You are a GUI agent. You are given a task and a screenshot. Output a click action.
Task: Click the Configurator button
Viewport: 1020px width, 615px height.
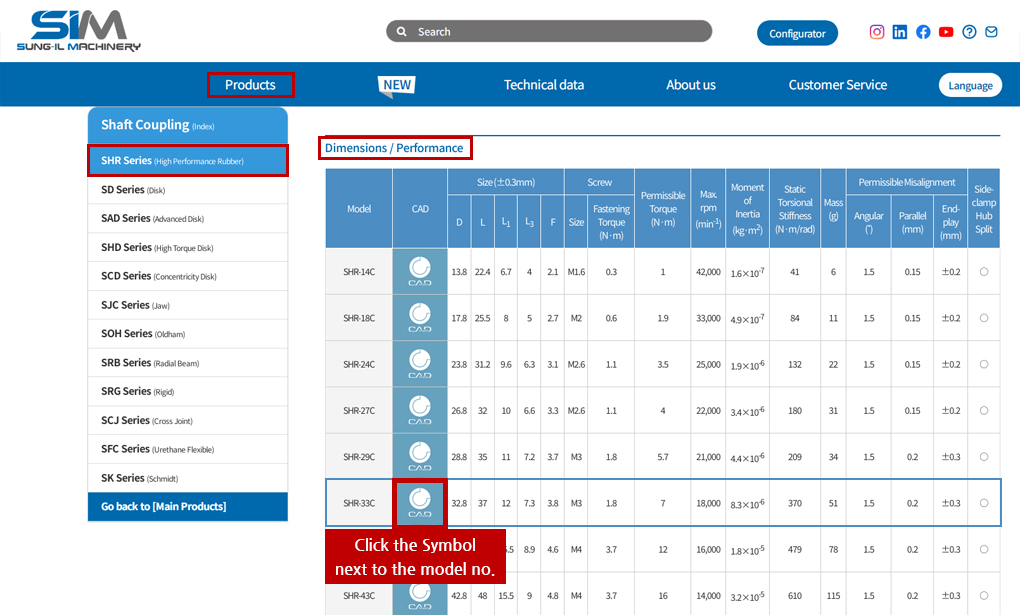click(x=797, y=33)
